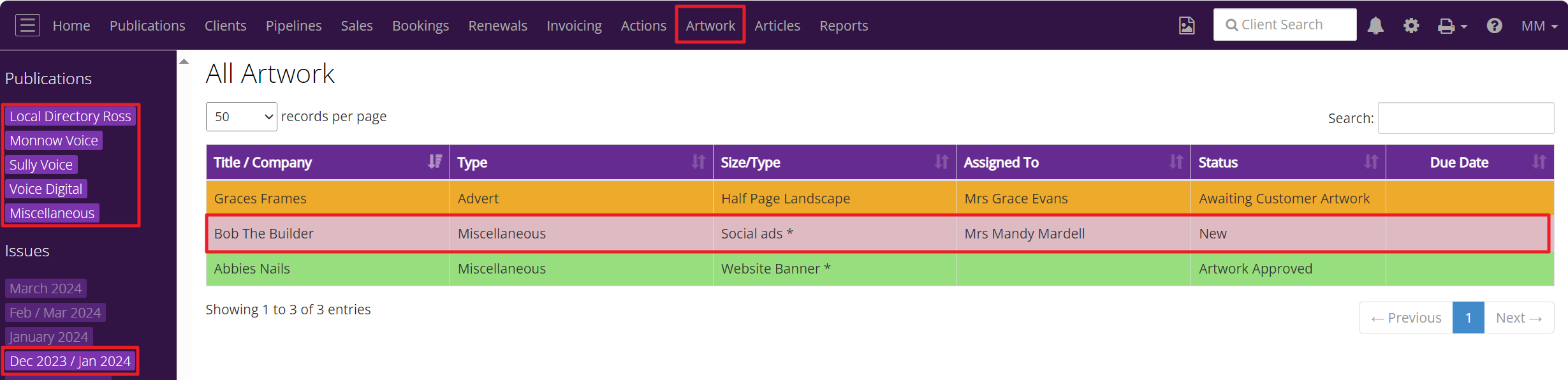
Task: Go to the Previous page
Action: 1406,318
